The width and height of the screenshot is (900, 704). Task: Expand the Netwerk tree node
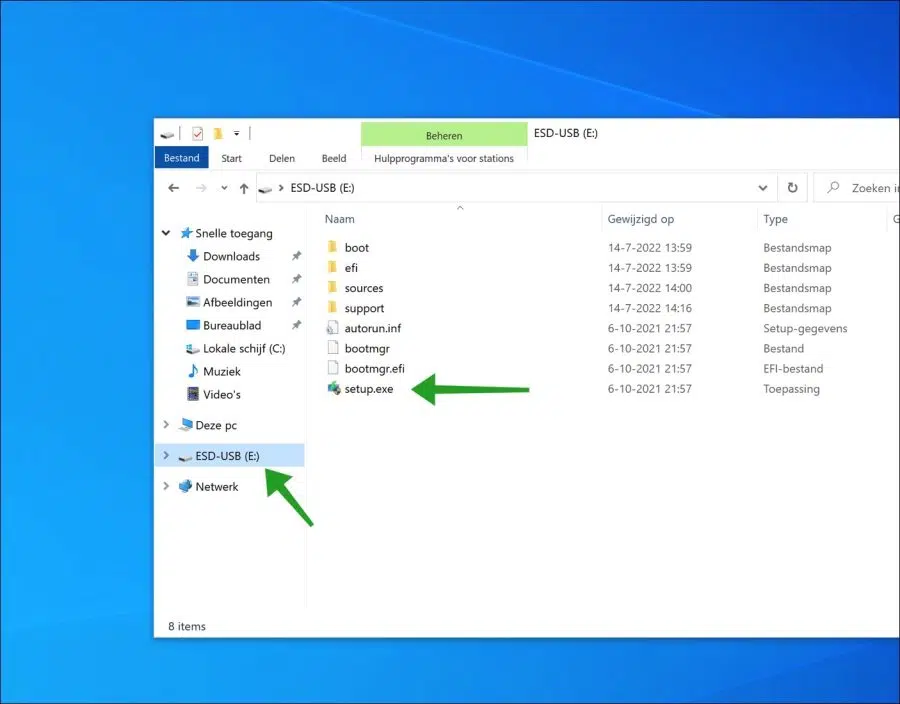click(x=166, y=486)
